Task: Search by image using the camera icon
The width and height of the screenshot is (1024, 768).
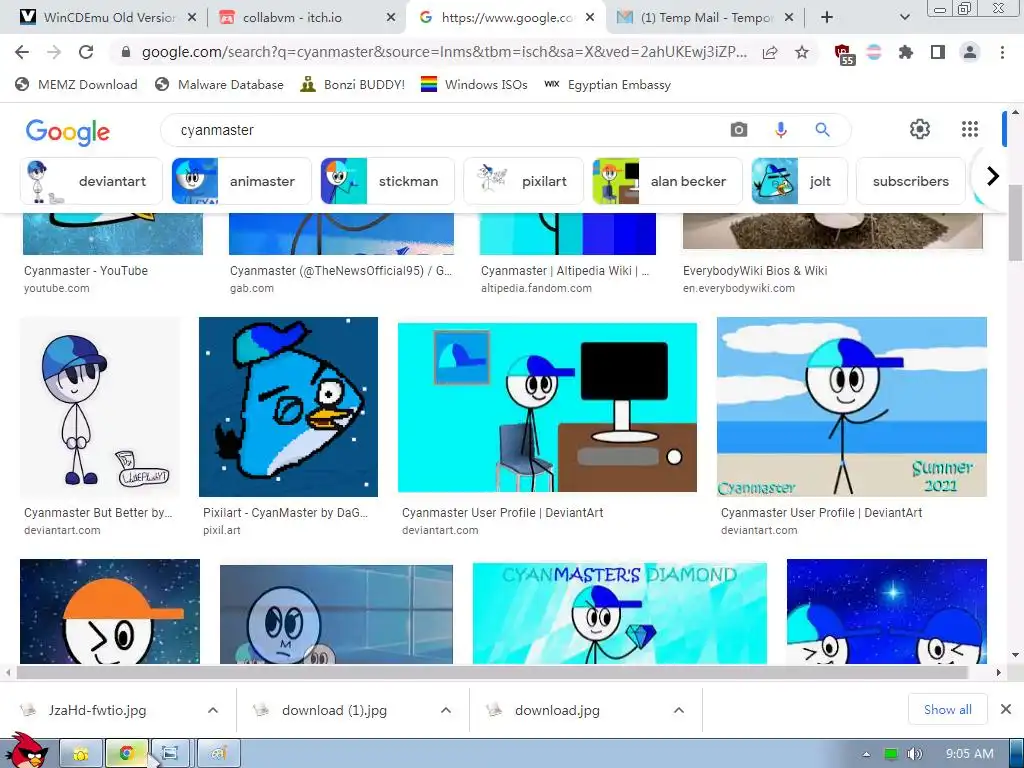Action: [739, 130]
